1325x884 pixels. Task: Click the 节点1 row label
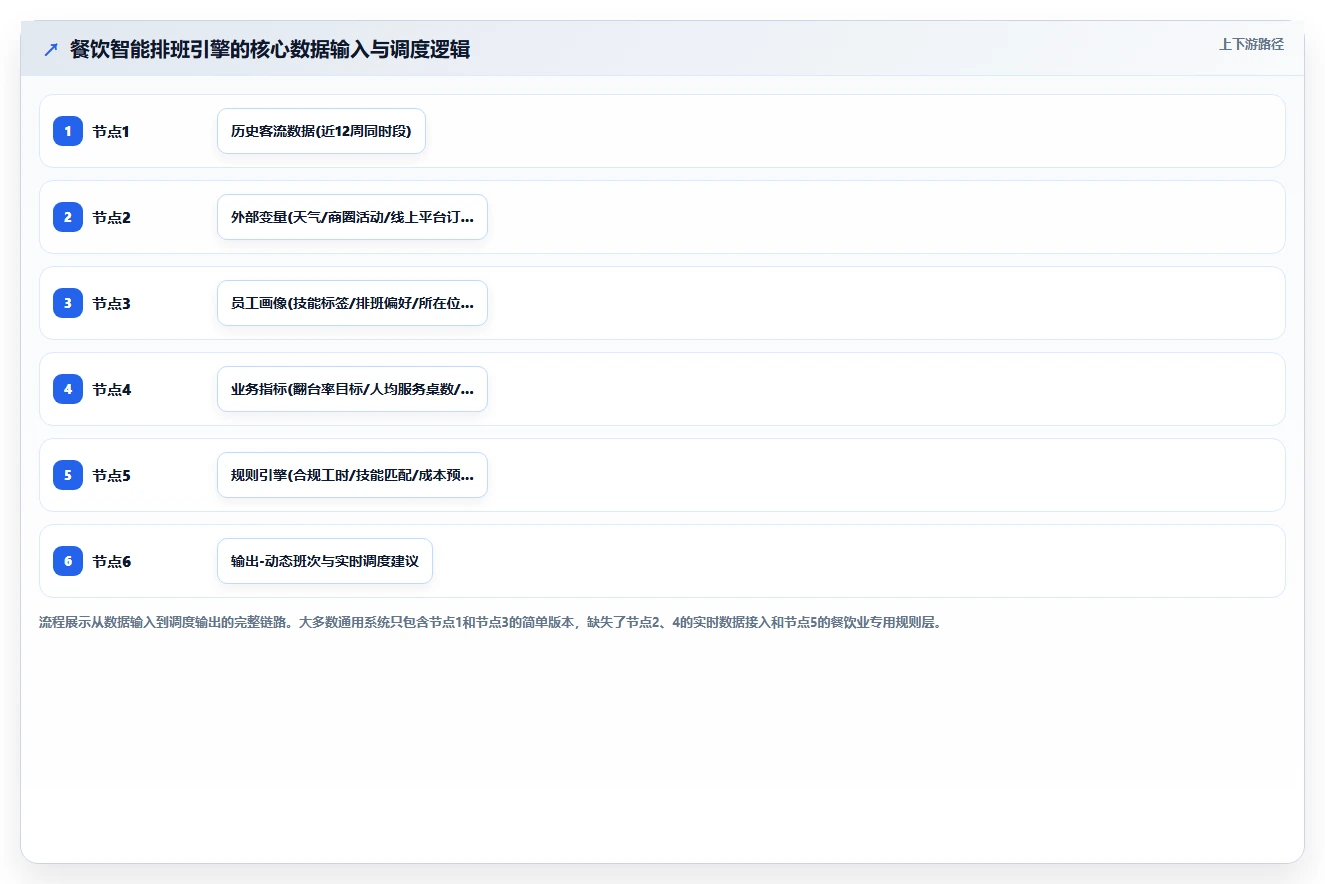click(x=111, y=131)
